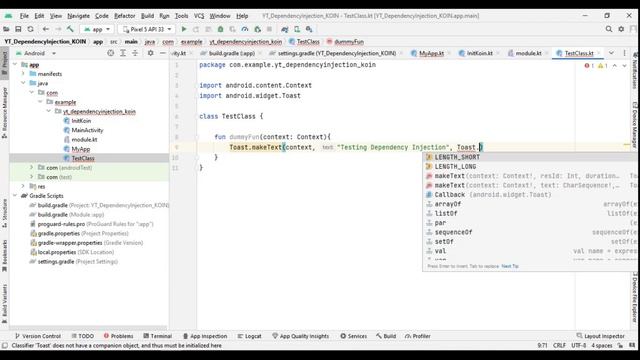640x360 pixels.
Task: Click the Save All toolbar icon
Action: 18,29
